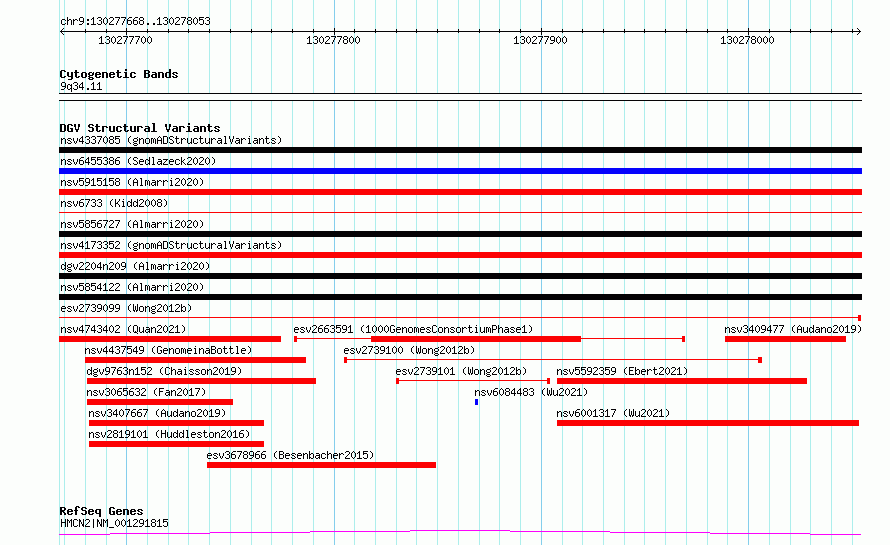Open nsv4173352 gnomADStructuralVariants label
Viewport: 890px width, 545px height.
pos(171,245)
